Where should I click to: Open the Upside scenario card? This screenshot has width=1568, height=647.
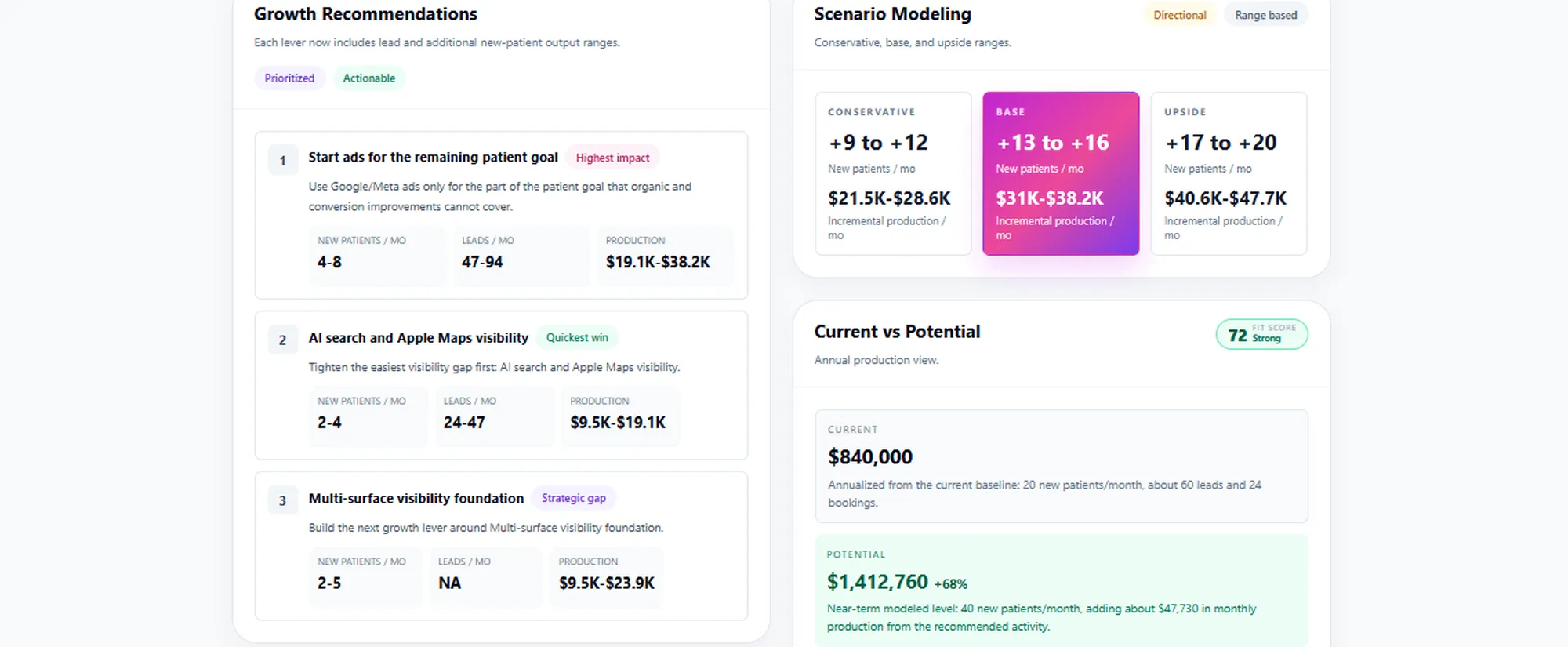click(1229, 173)
